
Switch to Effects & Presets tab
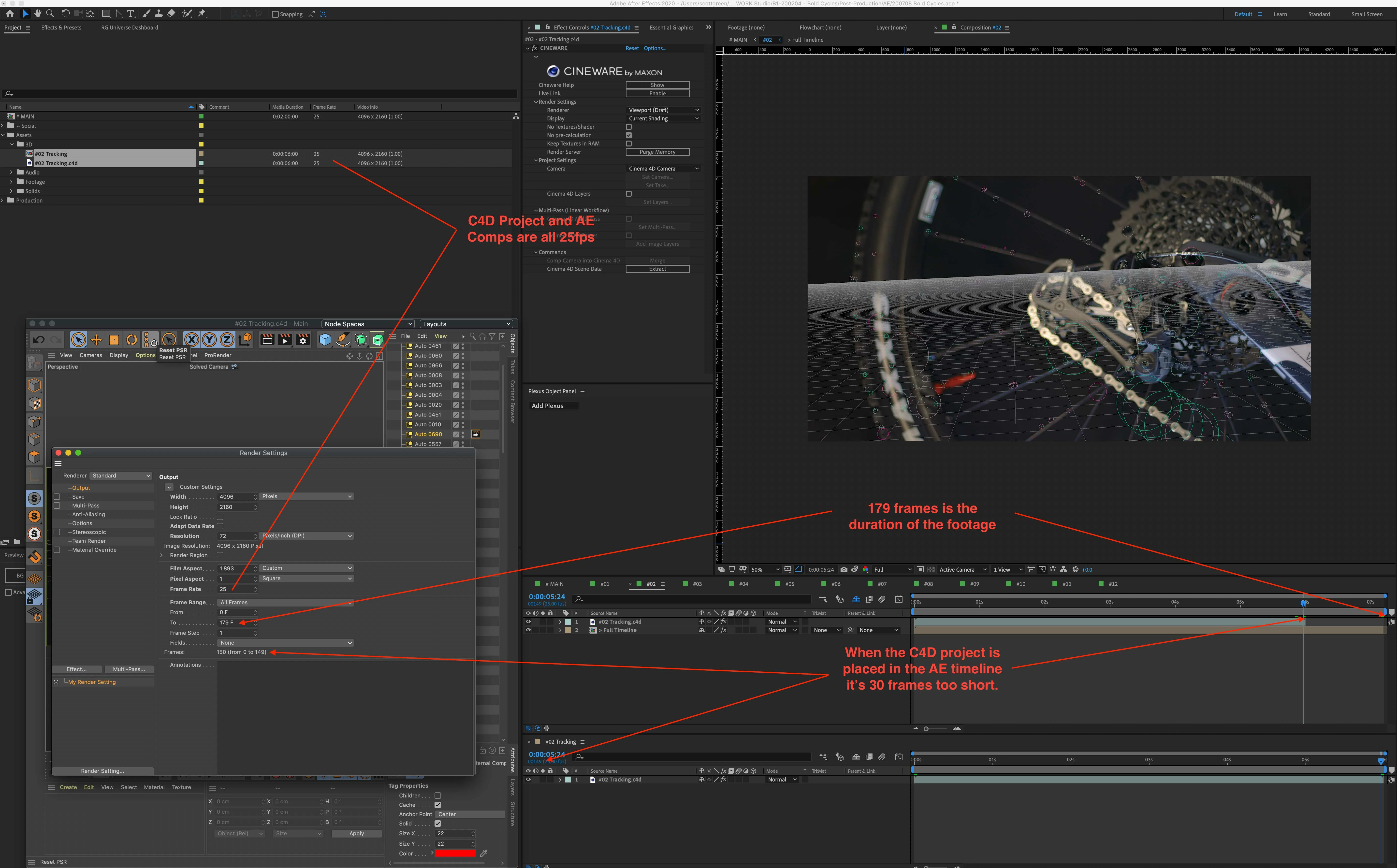(x=61, y=28)
